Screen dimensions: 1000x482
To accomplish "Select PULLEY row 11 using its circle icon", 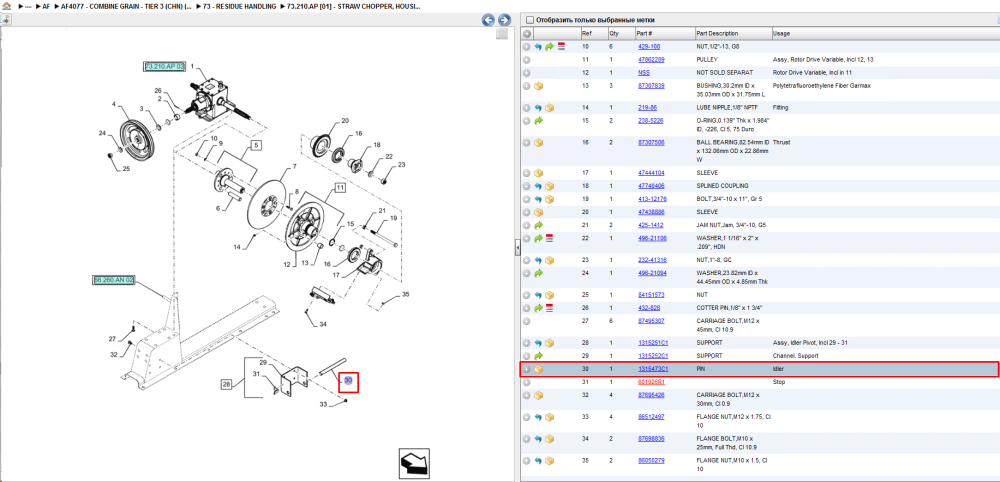I will pos(527,59).
